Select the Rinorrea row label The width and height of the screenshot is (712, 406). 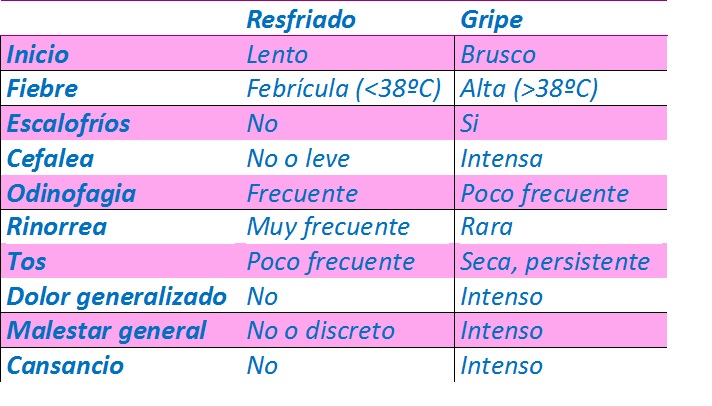click(x=56, y=227)
